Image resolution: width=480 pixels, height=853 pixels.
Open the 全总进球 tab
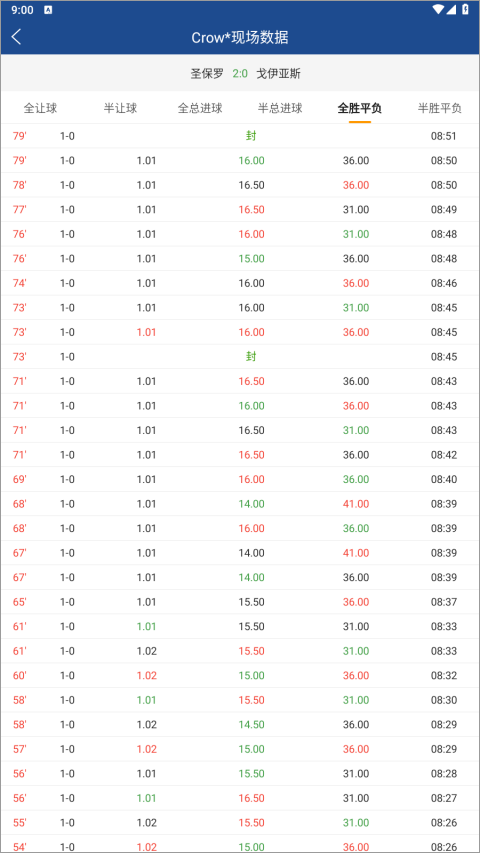[x=200, y=108]
